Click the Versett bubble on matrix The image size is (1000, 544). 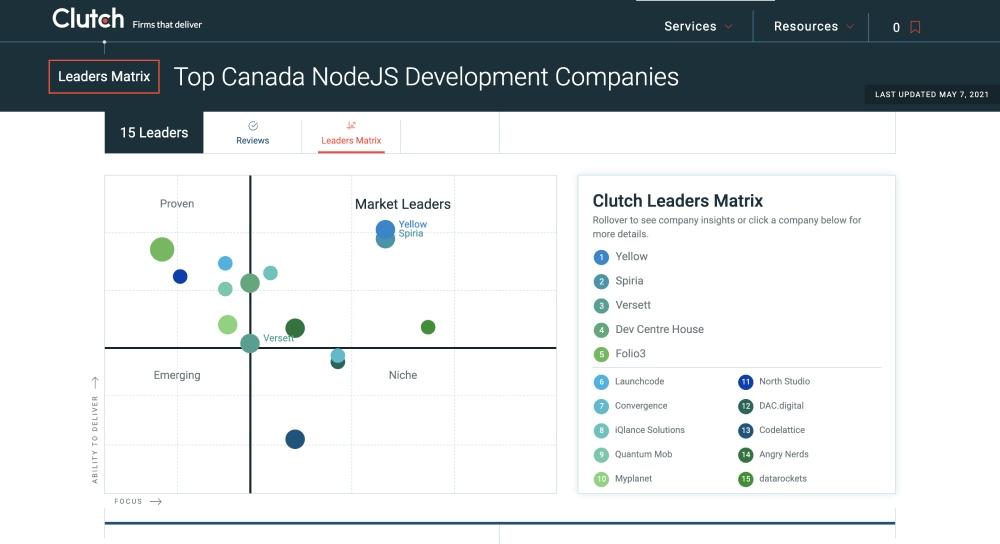click(250, 343)
